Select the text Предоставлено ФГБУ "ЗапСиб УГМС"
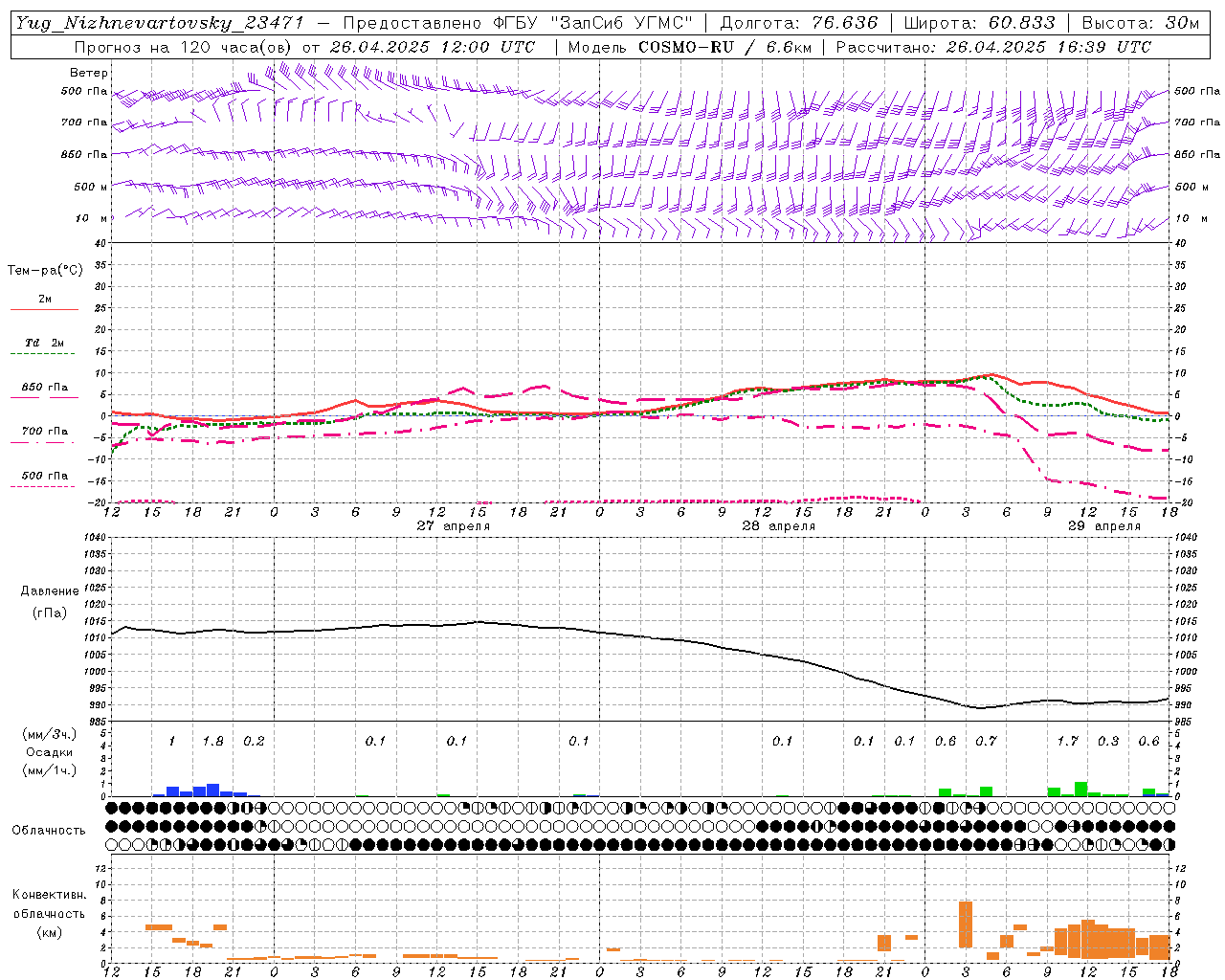 (517, 23)
